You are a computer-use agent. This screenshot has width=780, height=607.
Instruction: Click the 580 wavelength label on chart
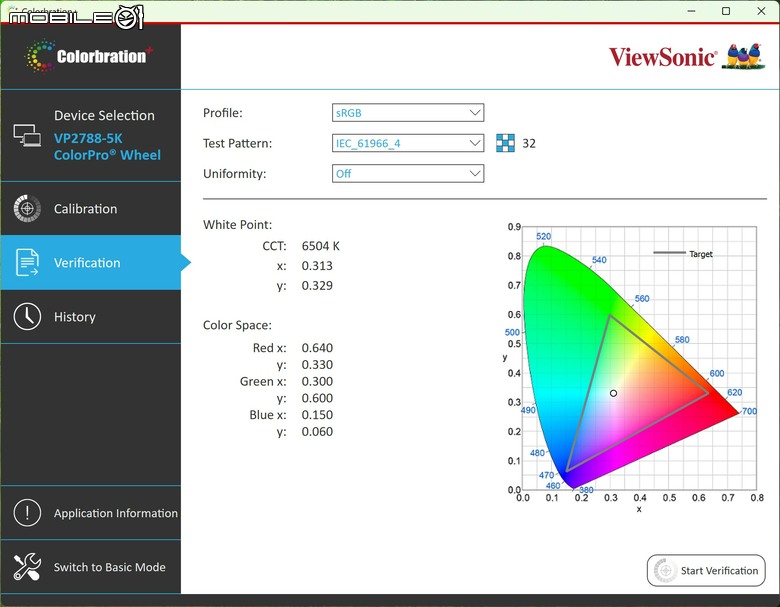point(682,339)
